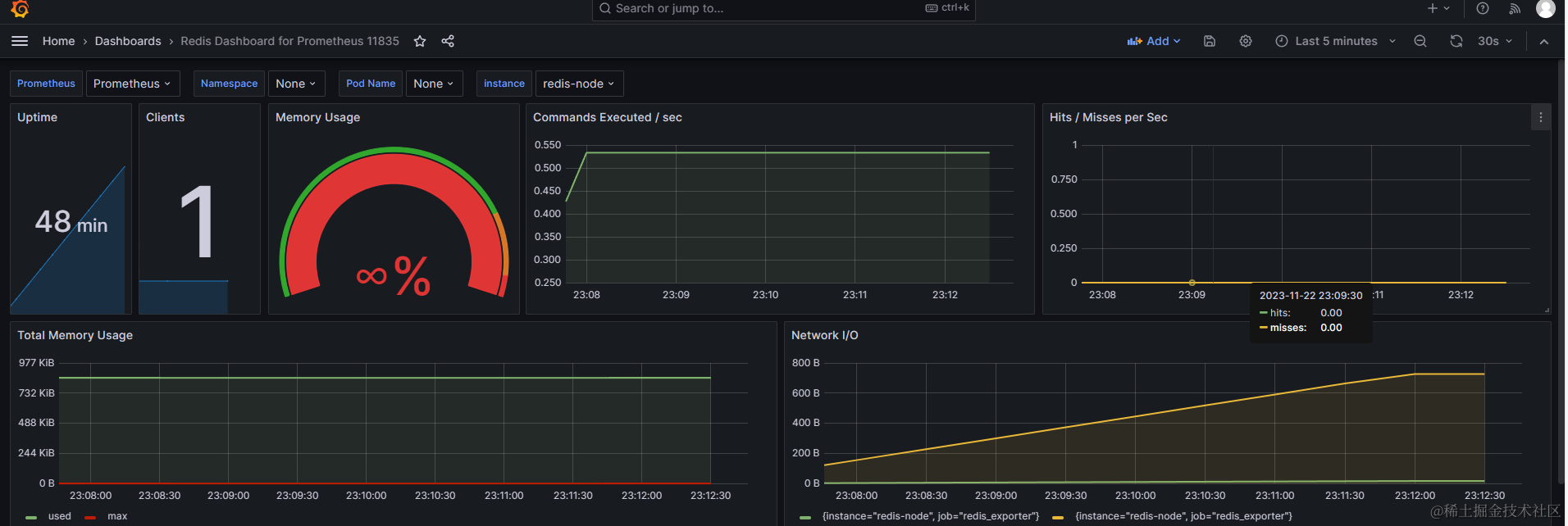Screen dimensions: 1568x526
Task: Open dashboard settings gear
Action: coord(1246,41)
